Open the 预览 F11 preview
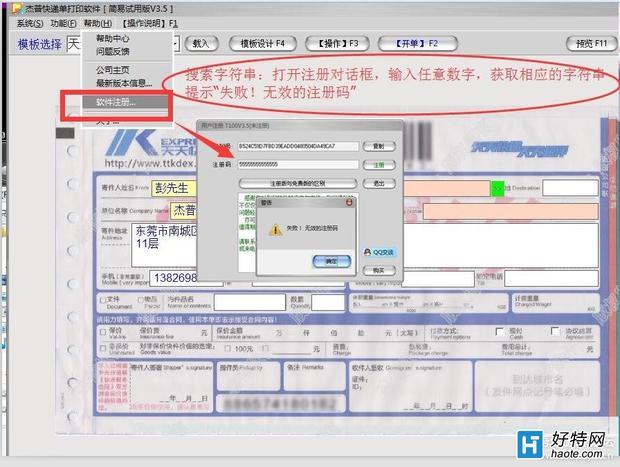 591,43
